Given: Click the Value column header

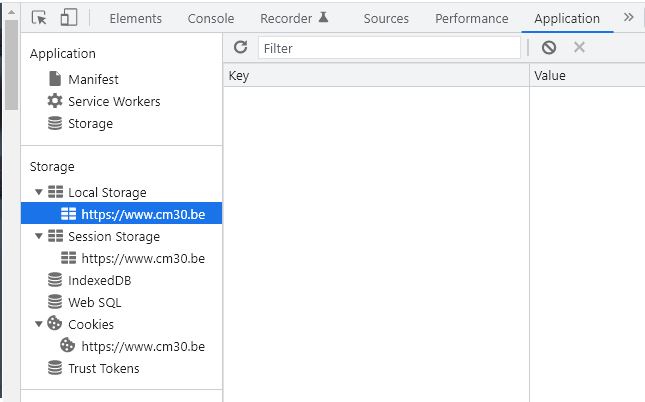Looking at the screenshot, I should pyautogui.click(x=587, y=75).
